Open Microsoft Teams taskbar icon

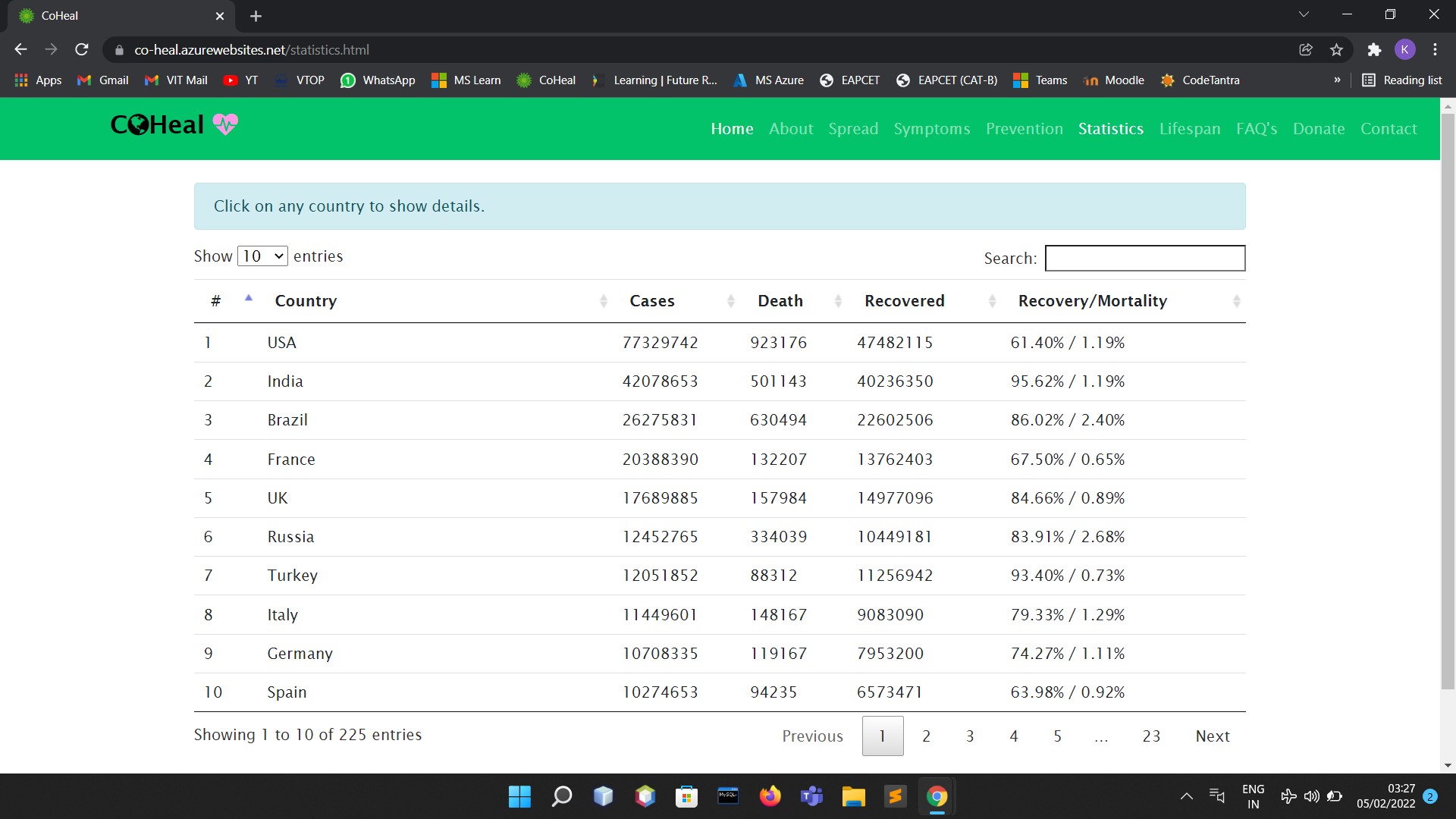tap(811, 796)
